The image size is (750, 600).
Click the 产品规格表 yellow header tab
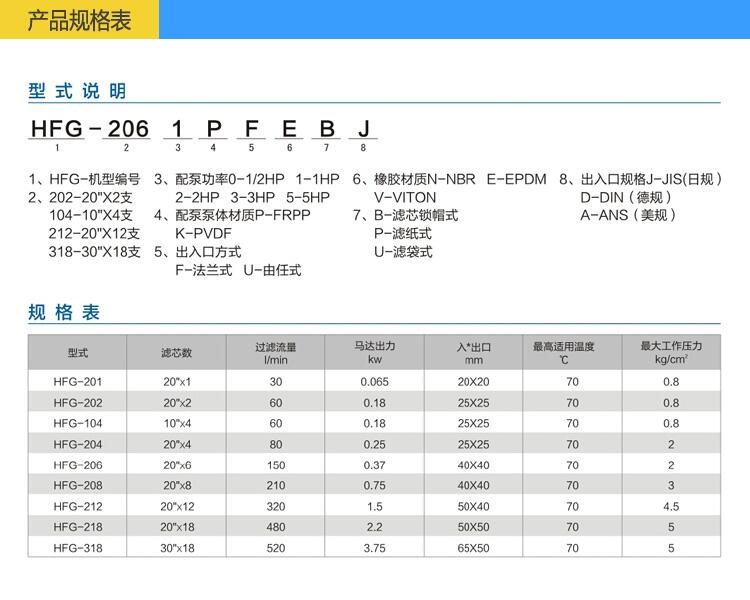79,20
